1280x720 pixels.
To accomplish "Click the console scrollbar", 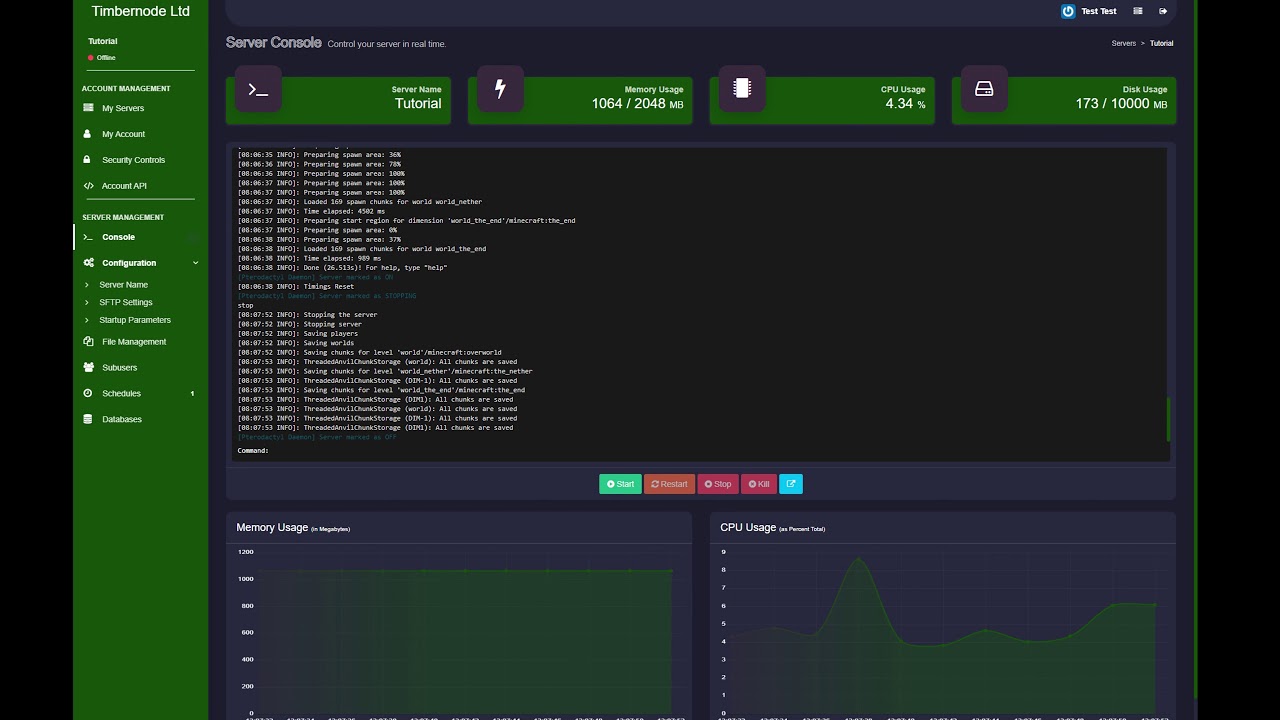I will tap(1168, 419).
